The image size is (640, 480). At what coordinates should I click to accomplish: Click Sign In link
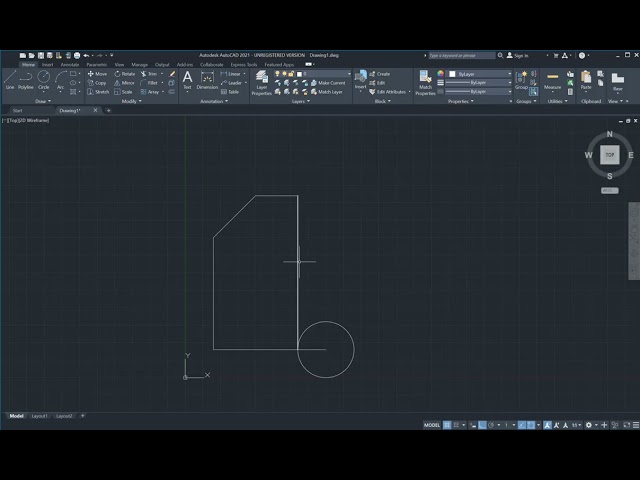click(x=518, y=56)
